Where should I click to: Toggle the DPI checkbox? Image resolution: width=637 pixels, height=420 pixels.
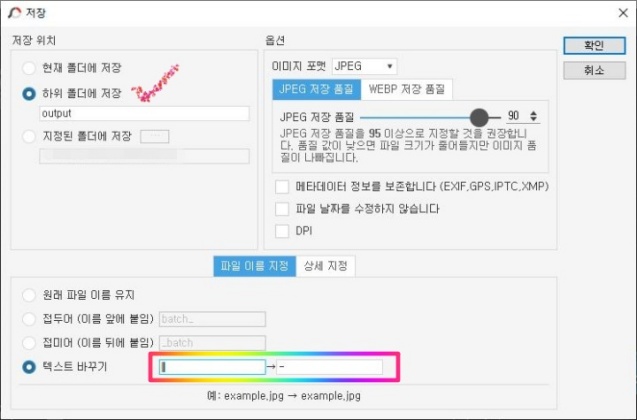pyautogui.click(x=282, y=231)
